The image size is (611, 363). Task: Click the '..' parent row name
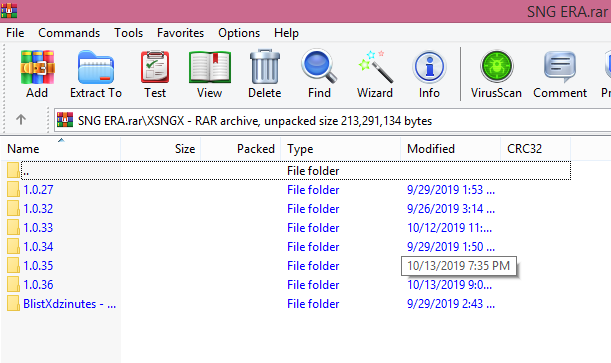[26, 171]
